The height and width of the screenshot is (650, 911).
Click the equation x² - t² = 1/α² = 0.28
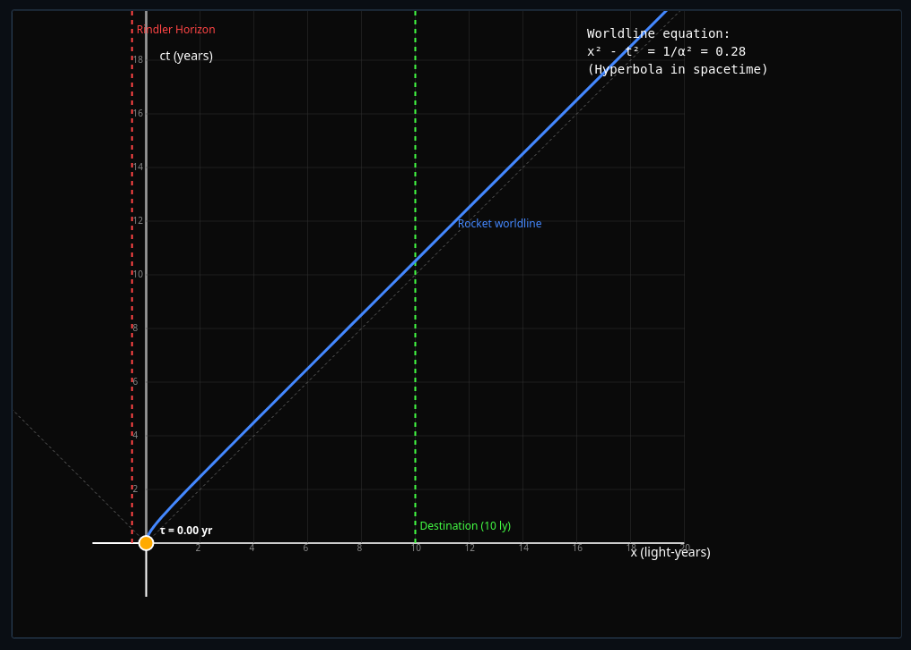(667, 51)
